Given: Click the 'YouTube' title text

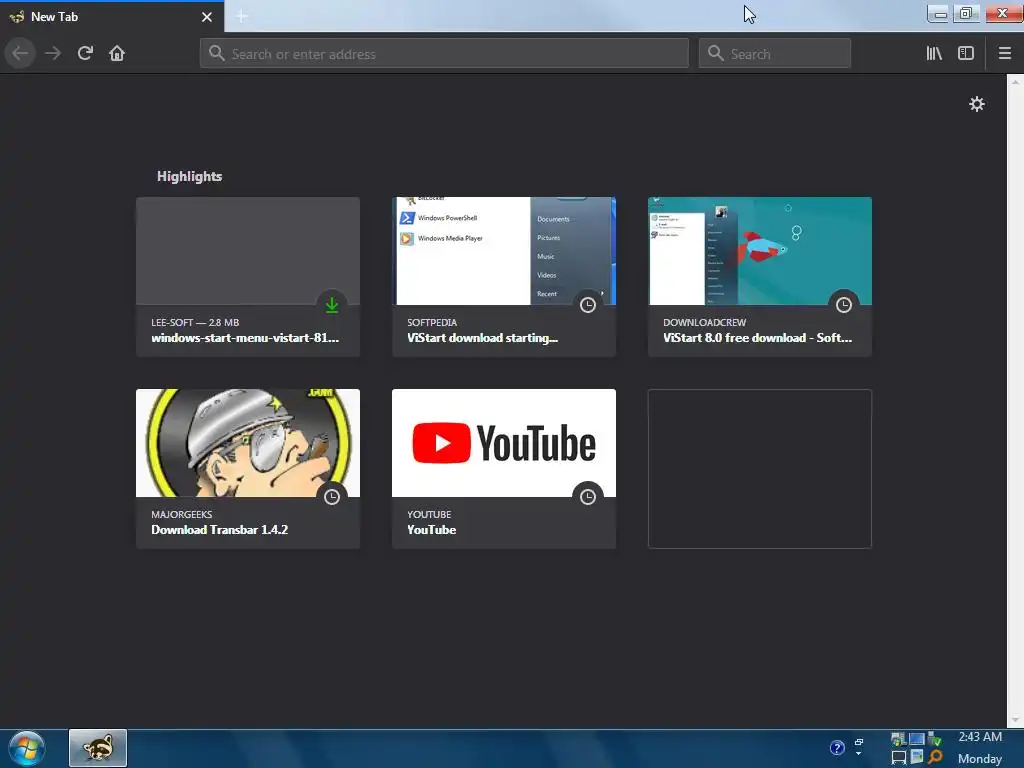Looking at the screenshot, I should click(x=432, y=530).
